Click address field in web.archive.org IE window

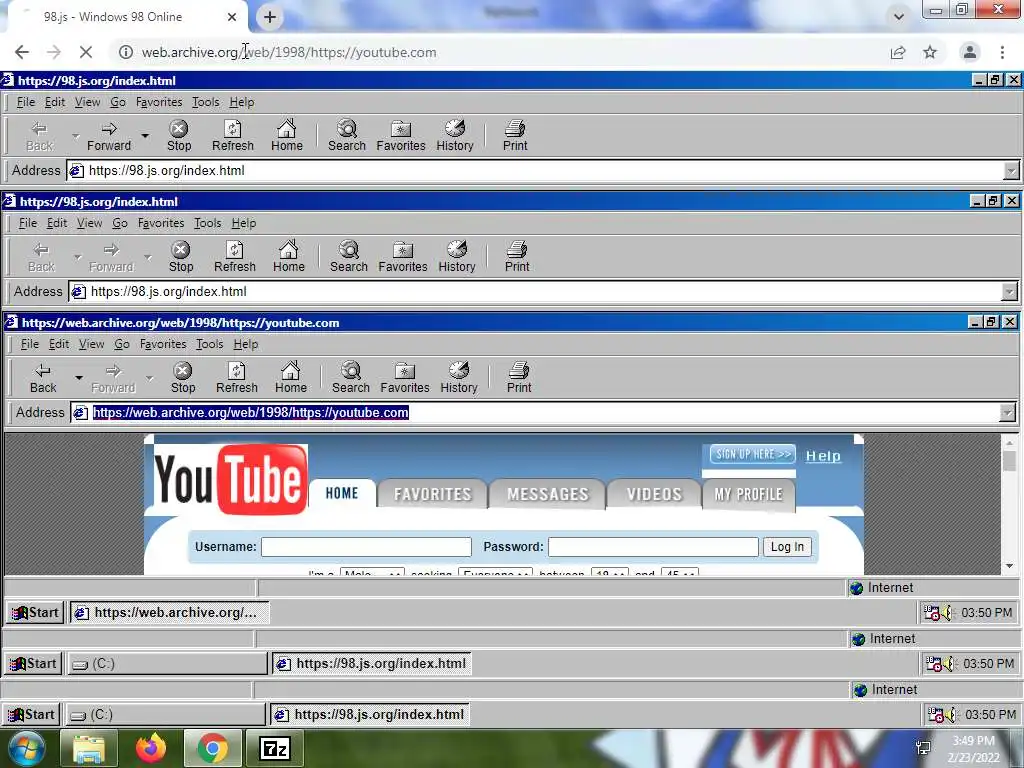[536, 413]
